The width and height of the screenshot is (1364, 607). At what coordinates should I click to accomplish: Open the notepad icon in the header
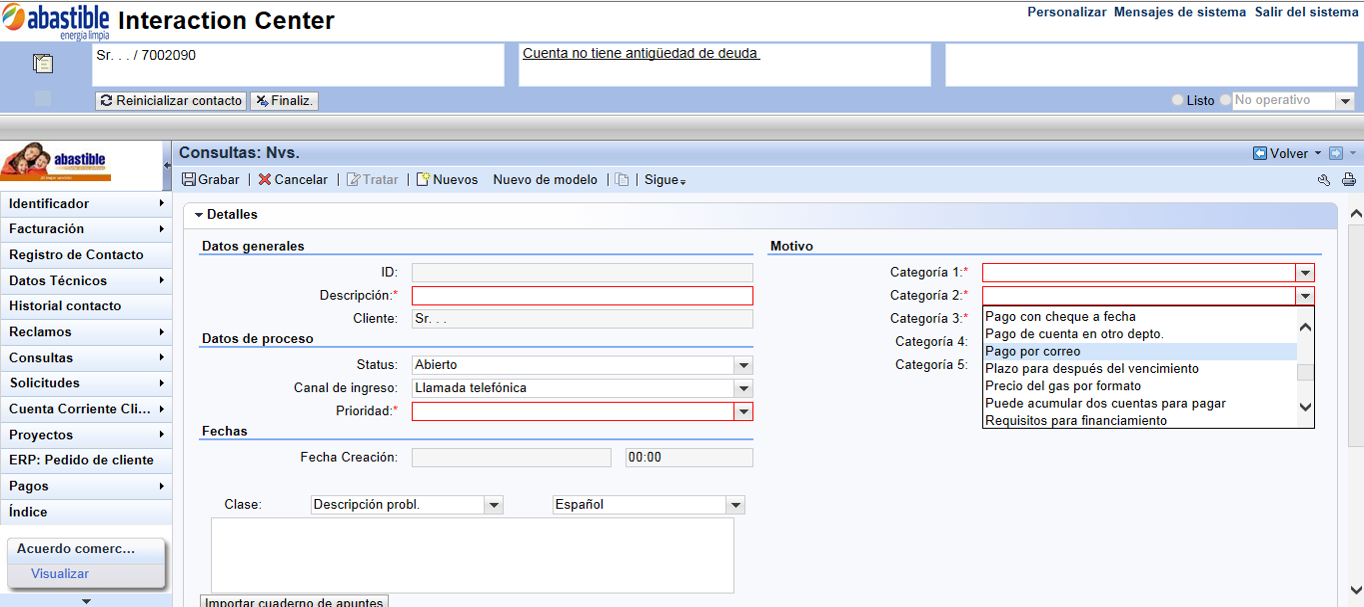[42, 64]
